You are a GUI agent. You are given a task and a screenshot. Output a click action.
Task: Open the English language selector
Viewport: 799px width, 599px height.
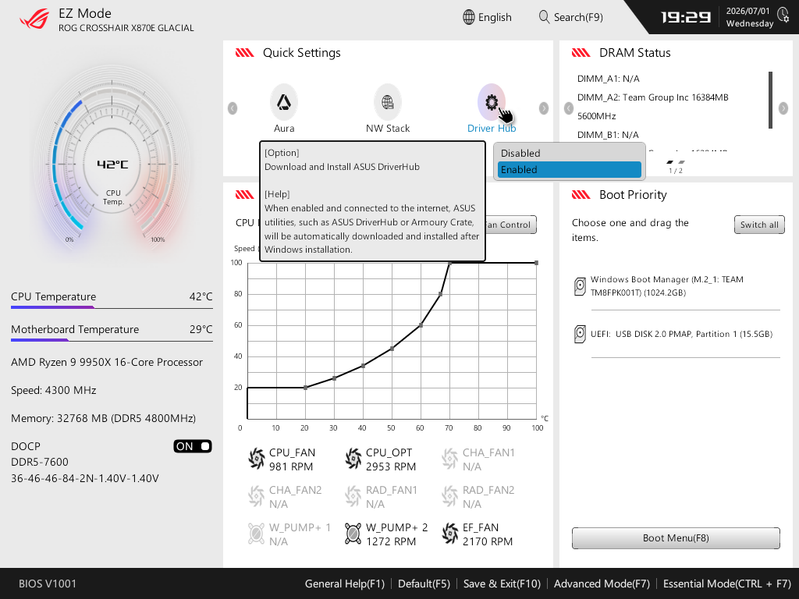click(487, 17)
